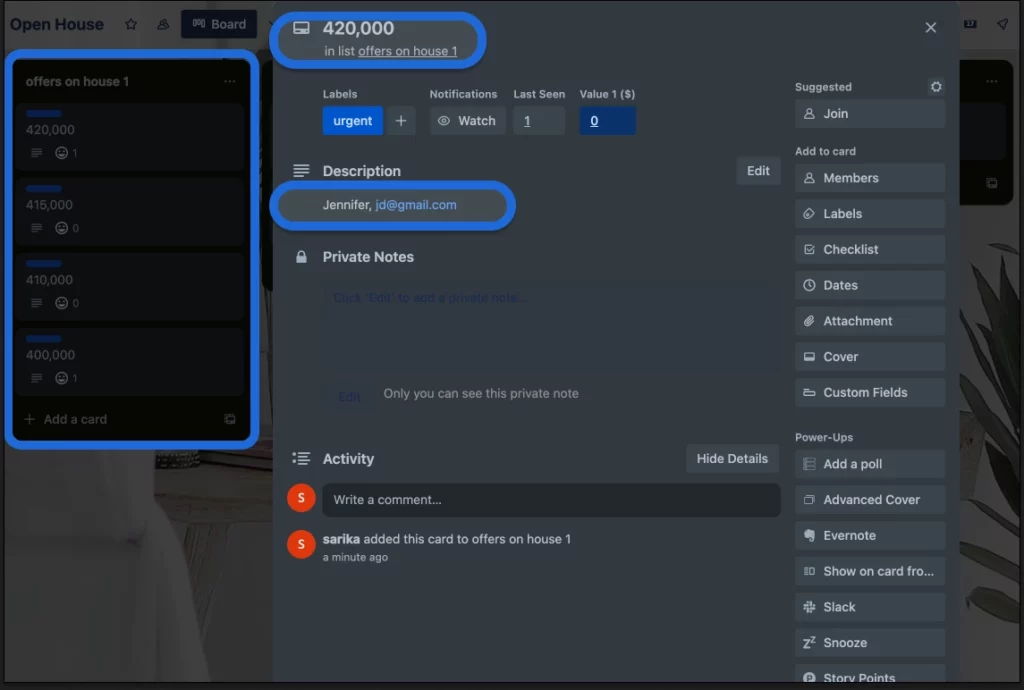The width and height of the screenshot is (1024, 690).
Task: Close the 420,000 card dialog
Action: (x=931, y=27)
